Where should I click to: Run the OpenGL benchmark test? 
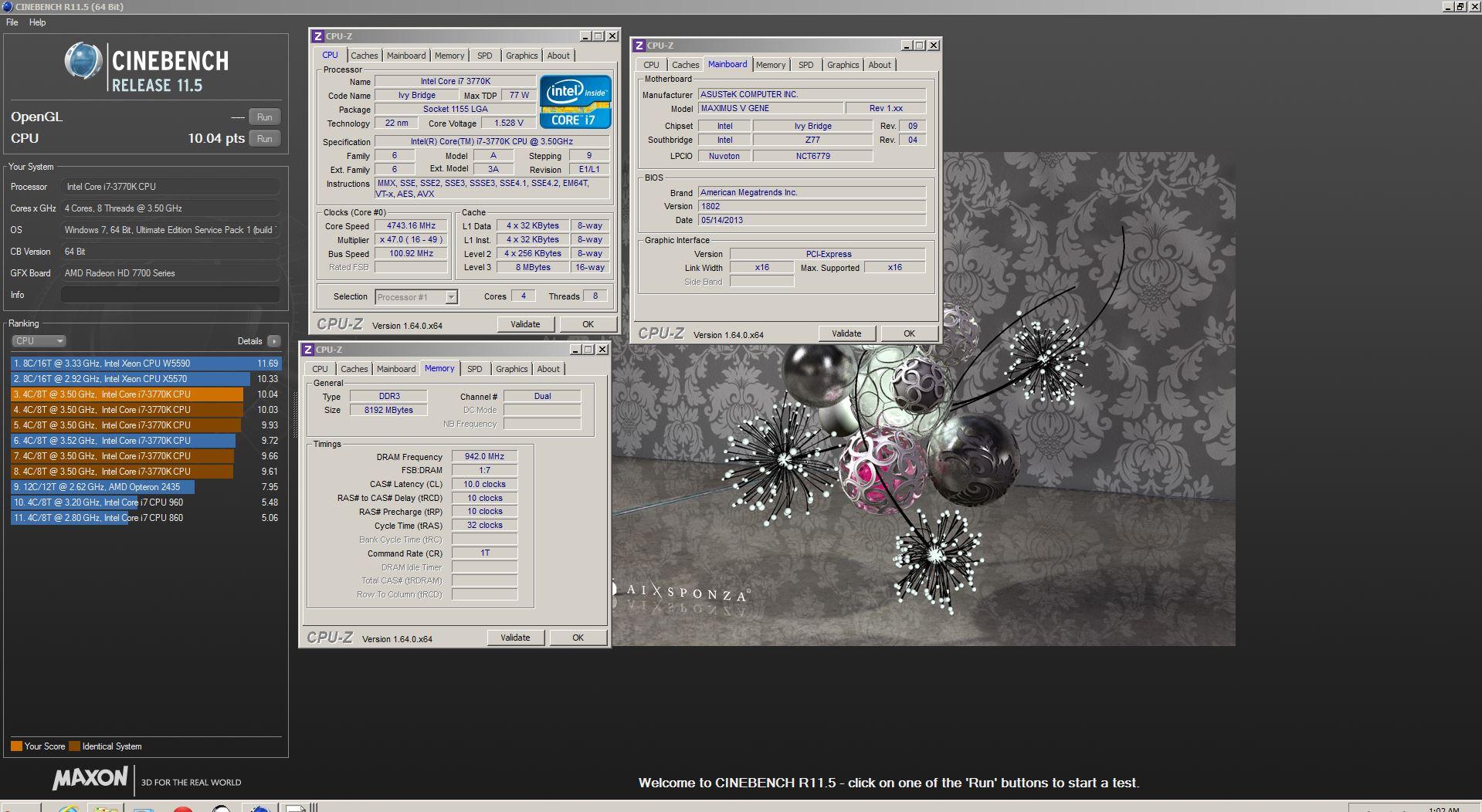click(x=264, y=117)
